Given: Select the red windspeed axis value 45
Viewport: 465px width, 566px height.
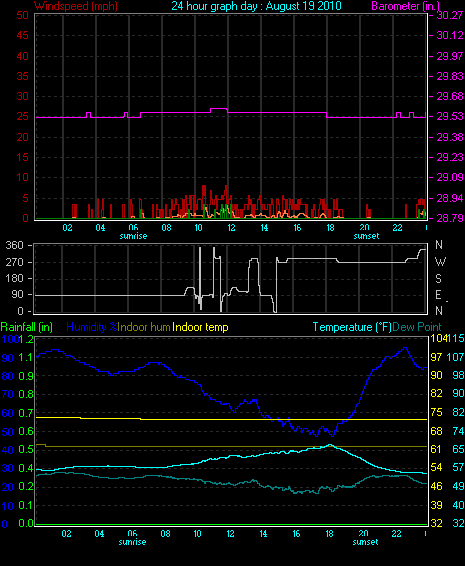Looking at the screenshot, I should coord(22,36).
